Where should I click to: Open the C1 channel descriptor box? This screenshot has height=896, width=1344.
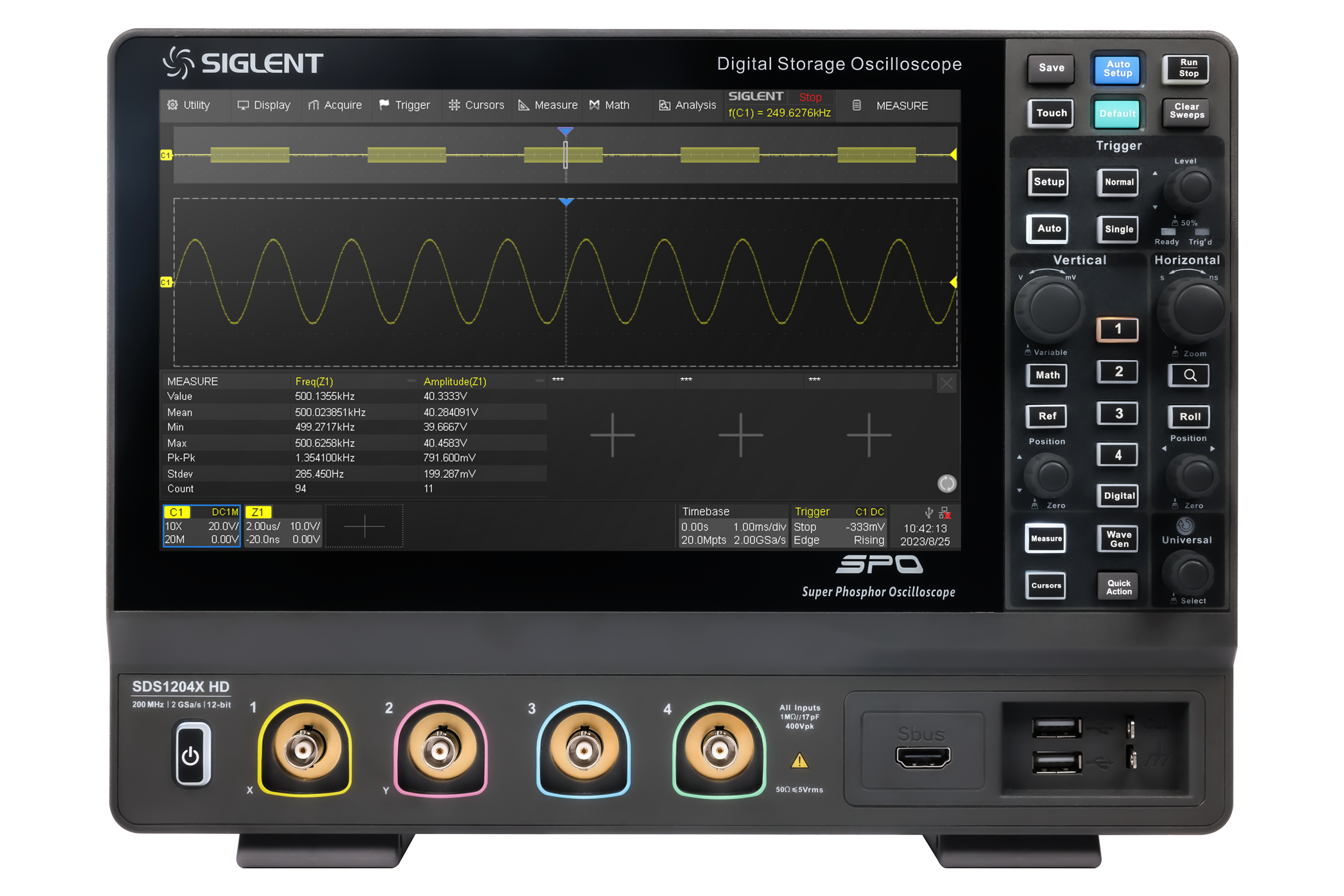click(x=202, y=526)
